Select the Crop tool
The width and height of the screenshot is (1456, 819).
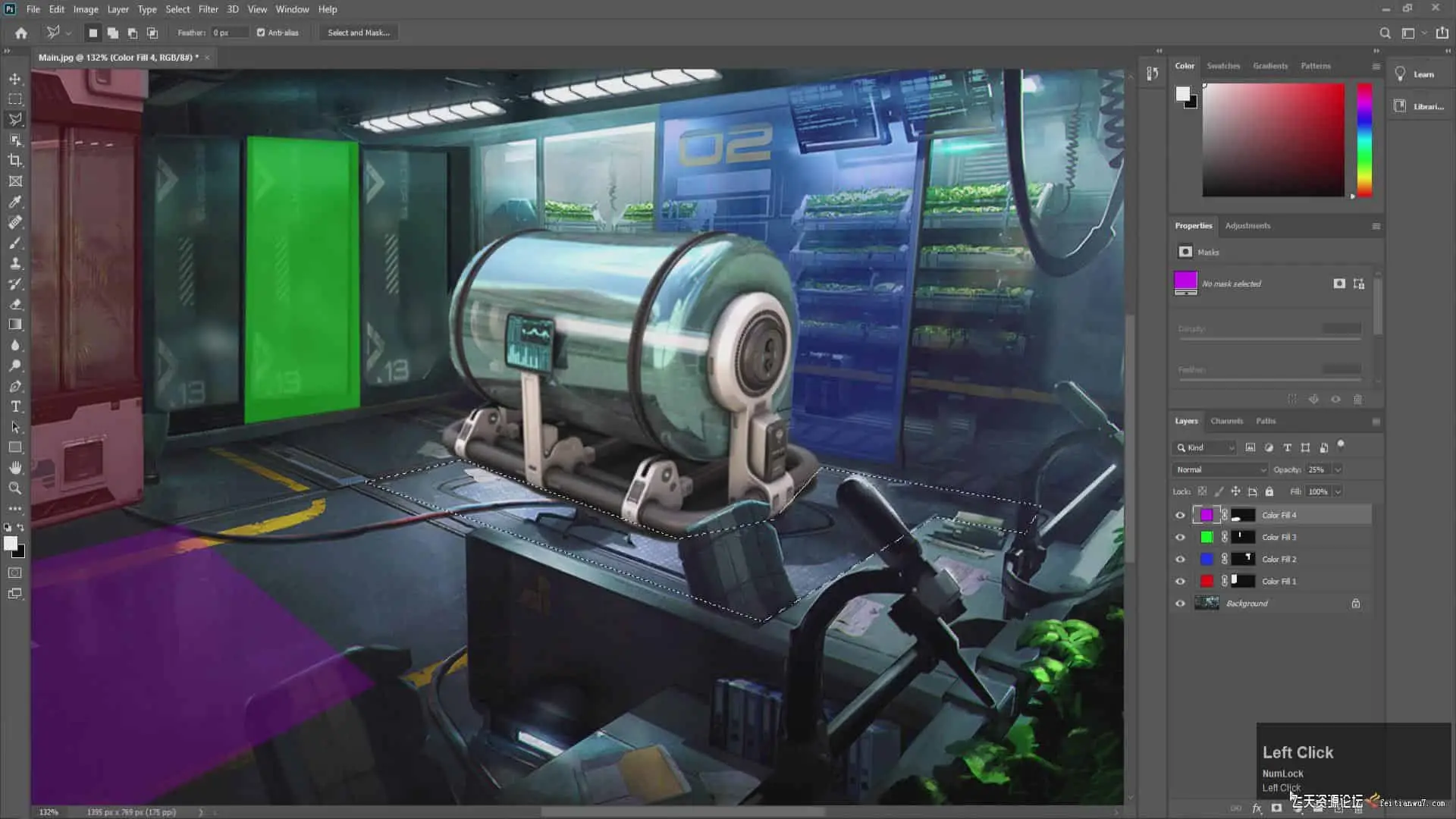[15, 161]
